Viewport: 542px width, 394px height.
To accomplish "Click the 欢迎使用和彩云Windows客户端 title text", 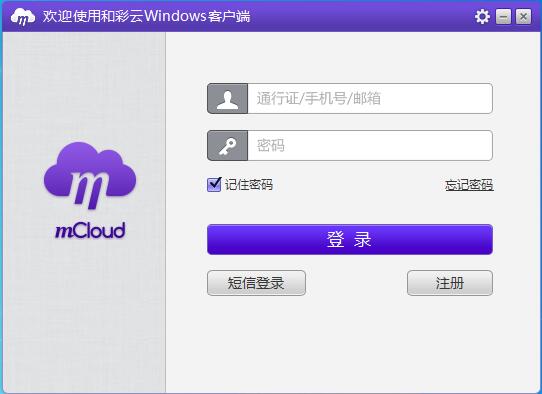I will pos(146,16).
